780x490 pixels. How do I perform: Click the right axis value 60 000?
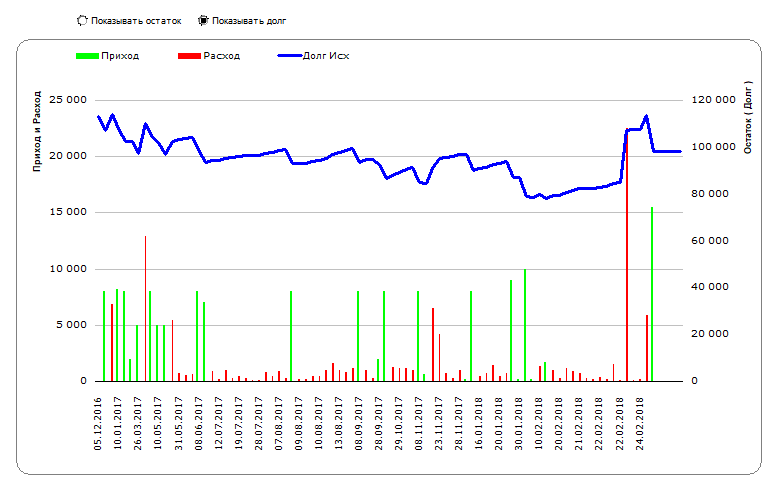[710, 241]
